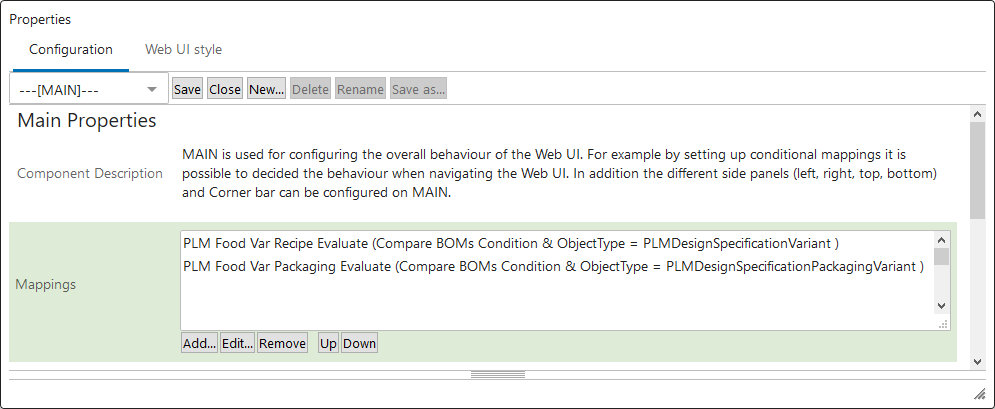Switch to the Web UI style tab
Viewport: 995px width, 409px height.
(183, 49)
